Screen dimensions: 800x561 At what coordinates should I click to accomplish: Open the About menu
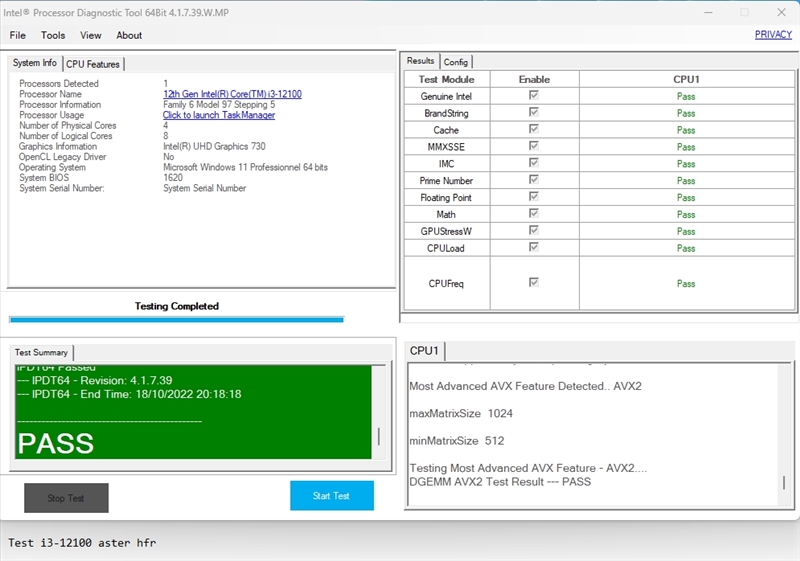pos(129,35)
